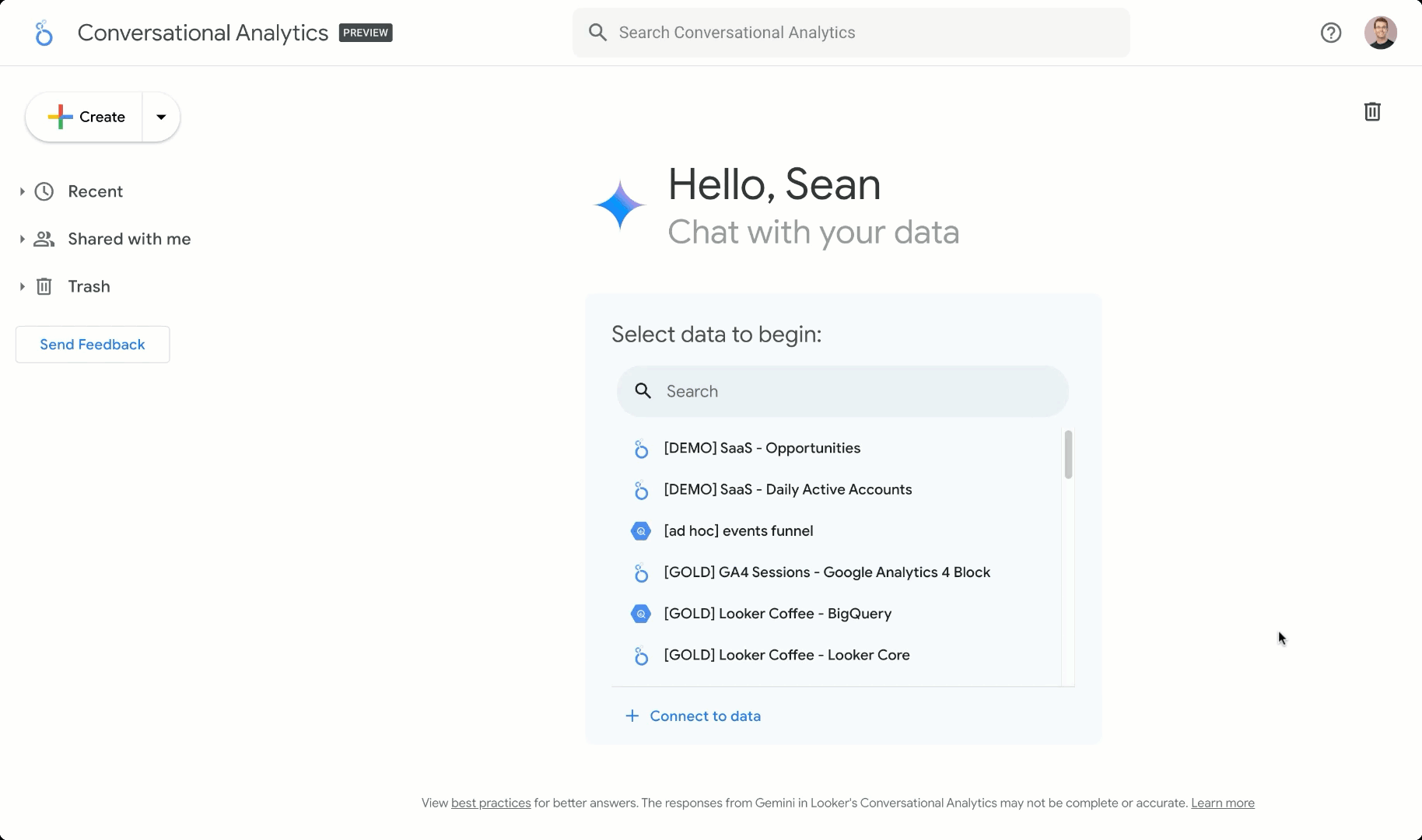Open the best practices link

point(491,803)
